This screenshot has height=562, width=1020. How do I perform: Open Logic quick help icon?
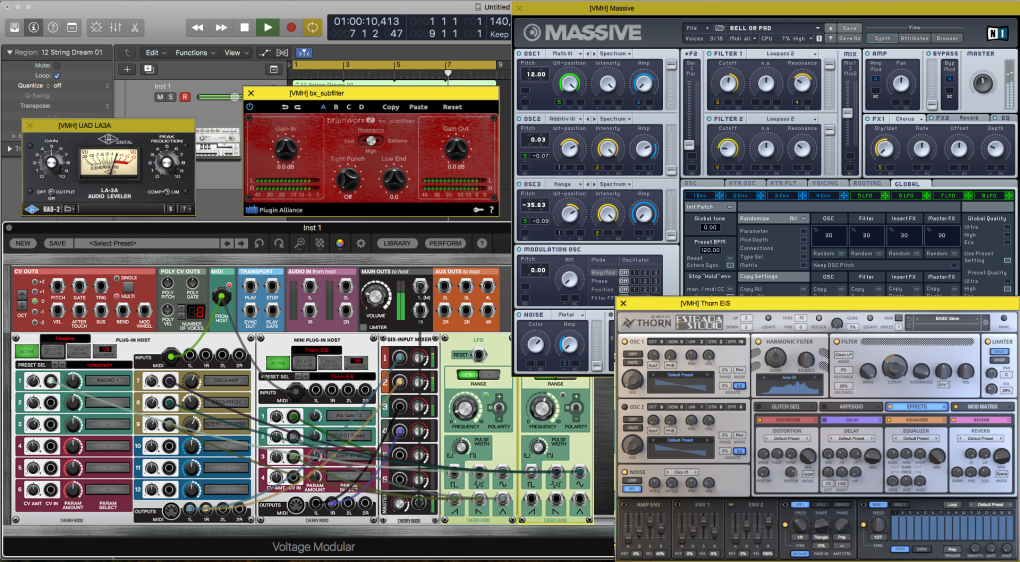(53, 27)
